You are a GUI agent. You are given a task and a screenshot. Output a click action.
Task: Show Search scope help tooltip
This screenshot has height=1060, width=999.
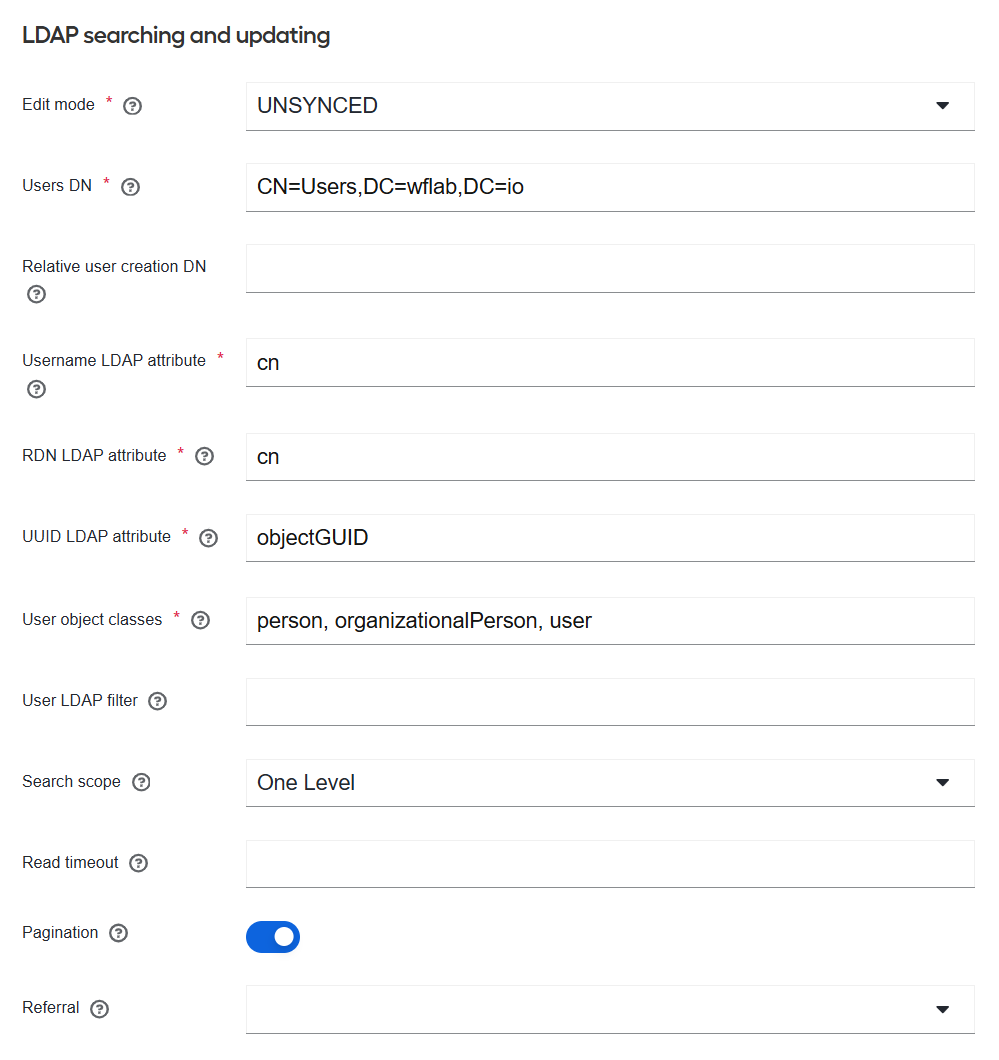[x=141, y=782]
